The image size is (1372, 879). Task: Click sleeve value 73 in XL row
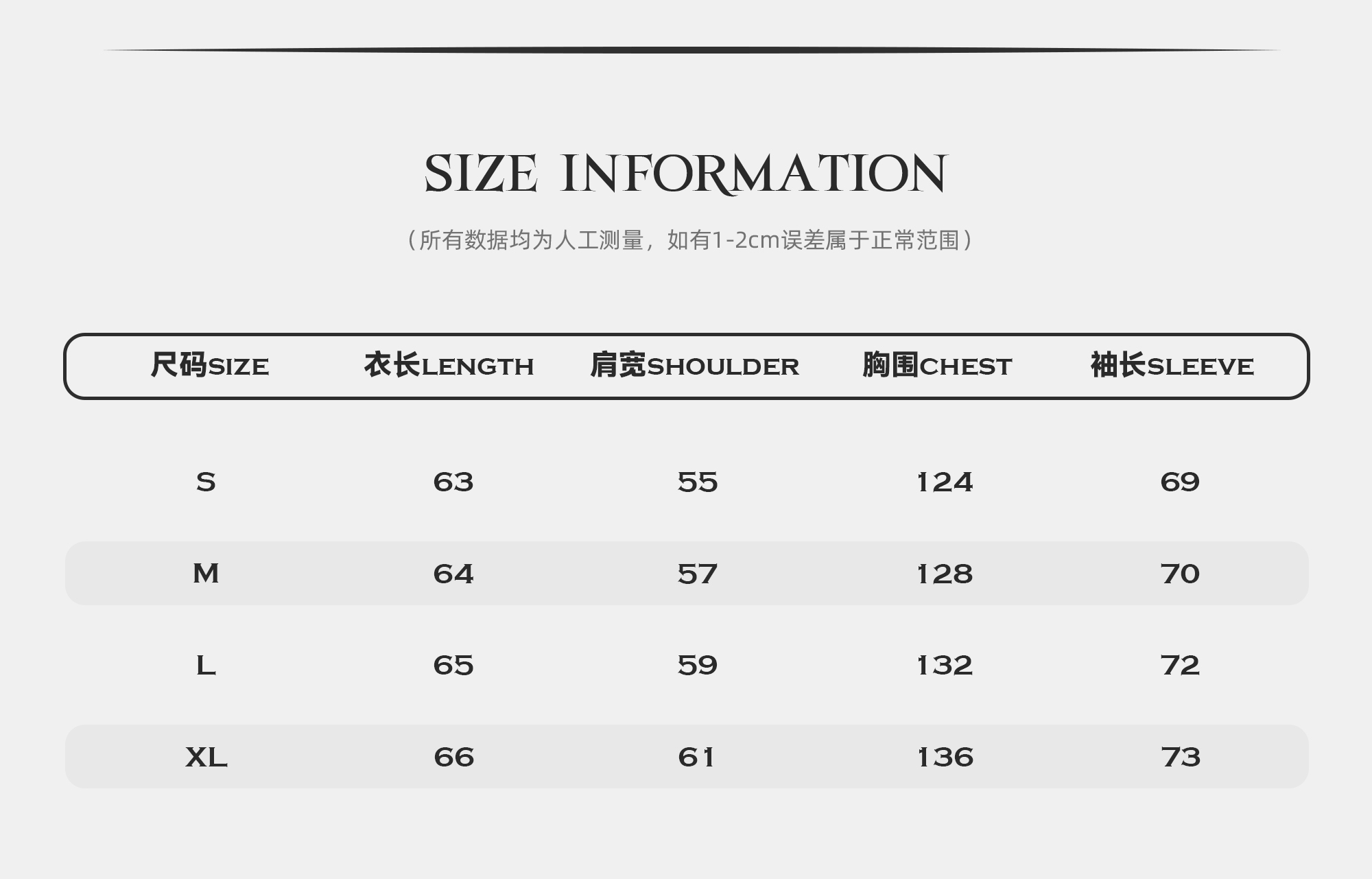pyautogui.click(x=1181, y=758)
